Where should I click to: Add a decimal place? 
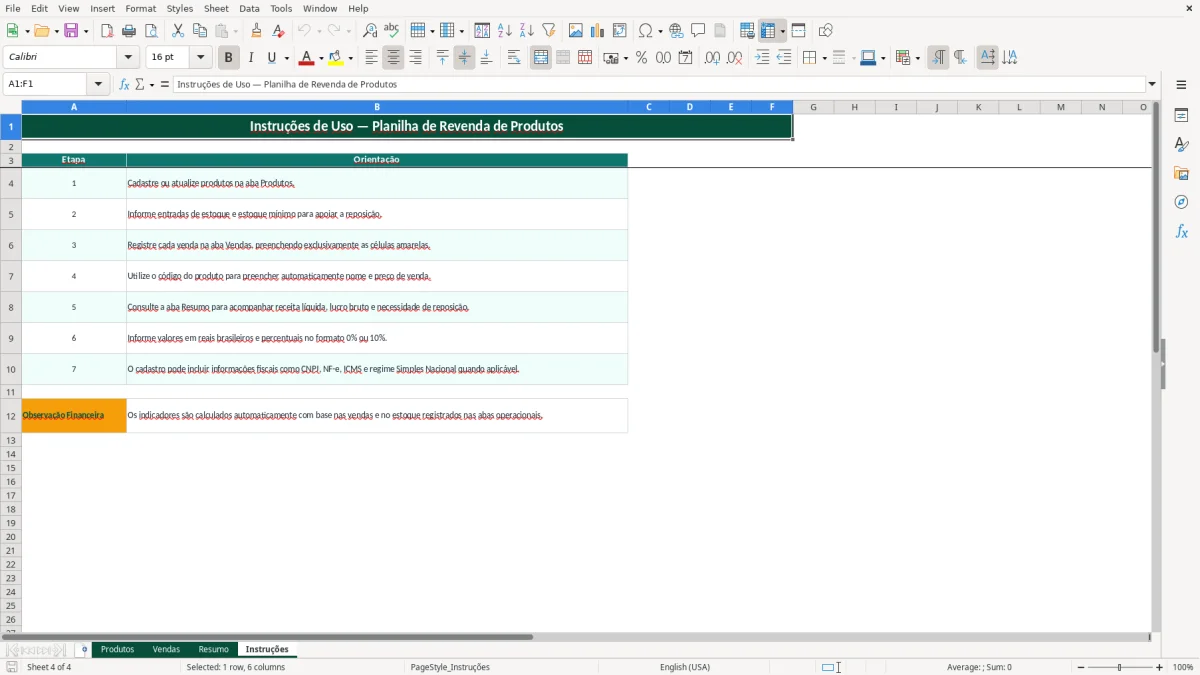(x=712, y=58)
